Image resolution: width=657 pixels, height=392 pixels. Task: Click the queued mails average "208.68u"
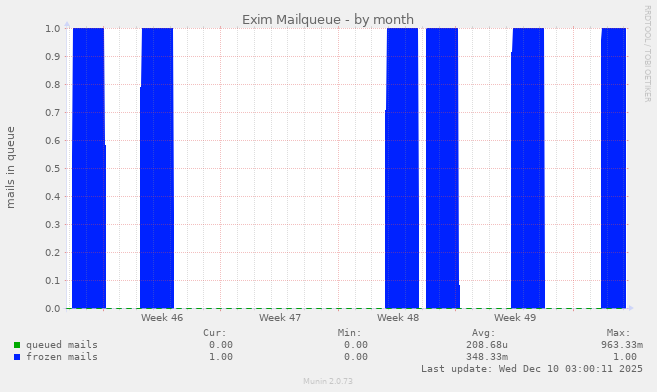[487, 345]
